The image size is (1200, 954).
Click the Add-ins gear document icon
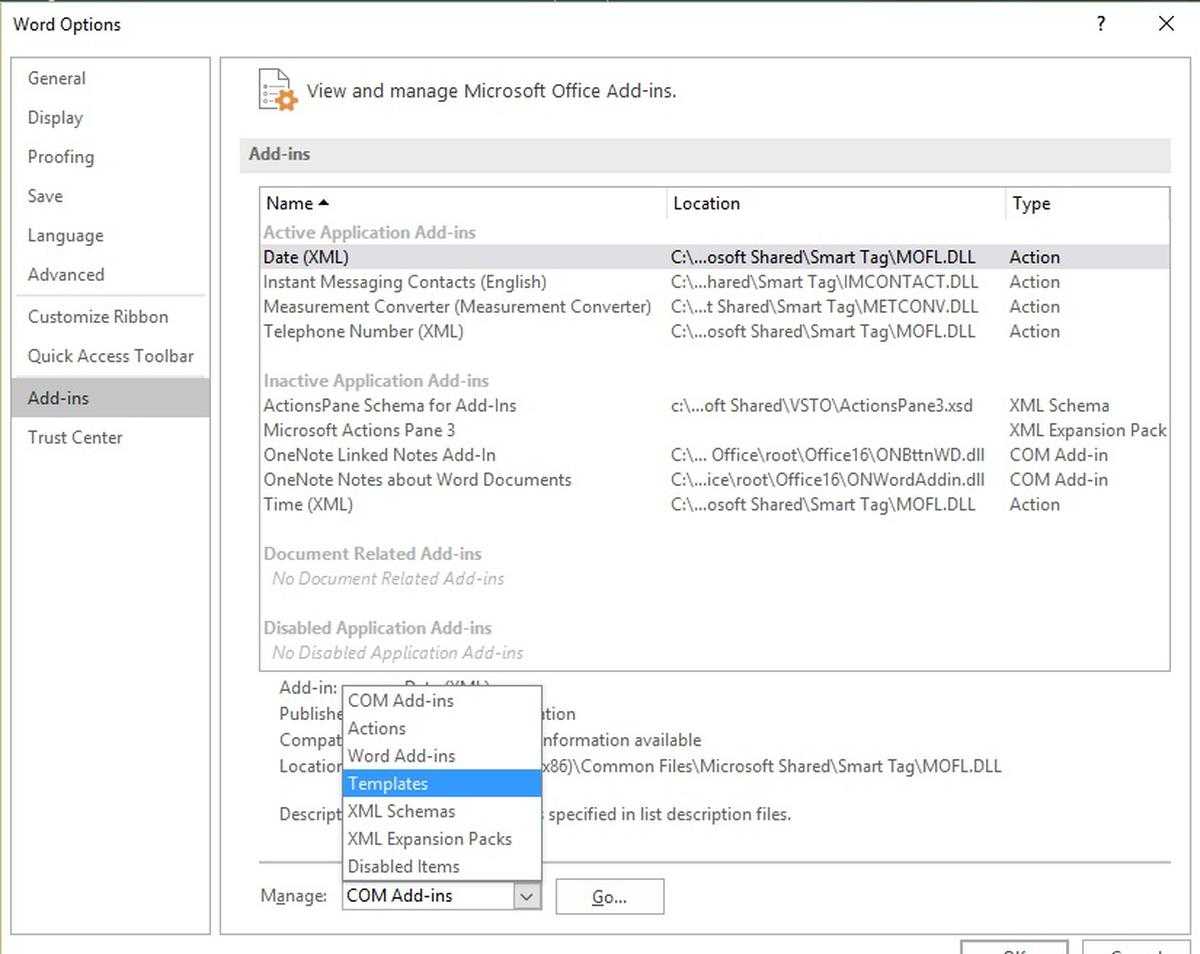pos(277,90)
